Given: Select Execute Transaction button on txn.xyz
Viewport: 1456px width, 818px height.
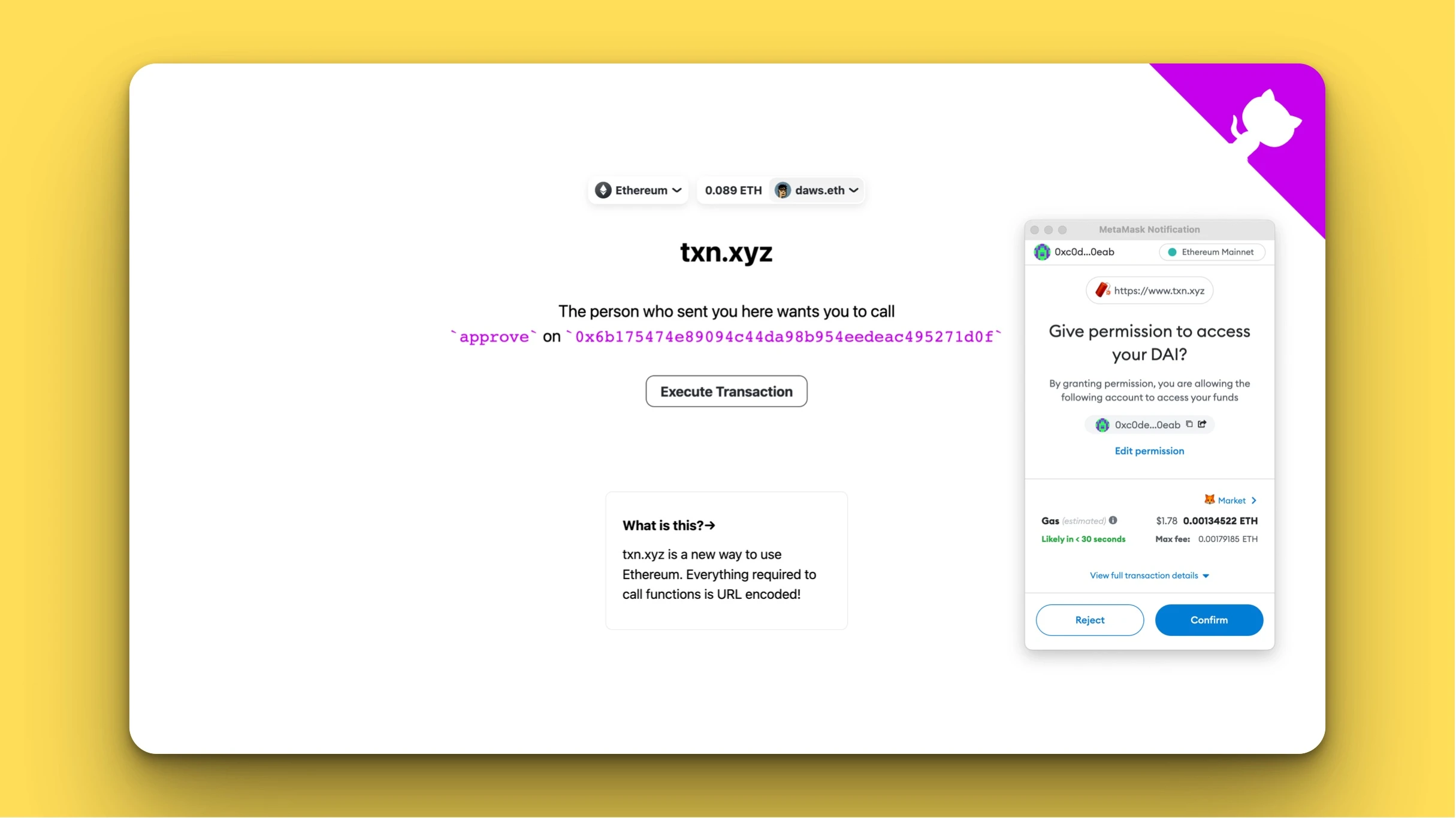Looking at the screenshot, I should (x=726, y=391).
